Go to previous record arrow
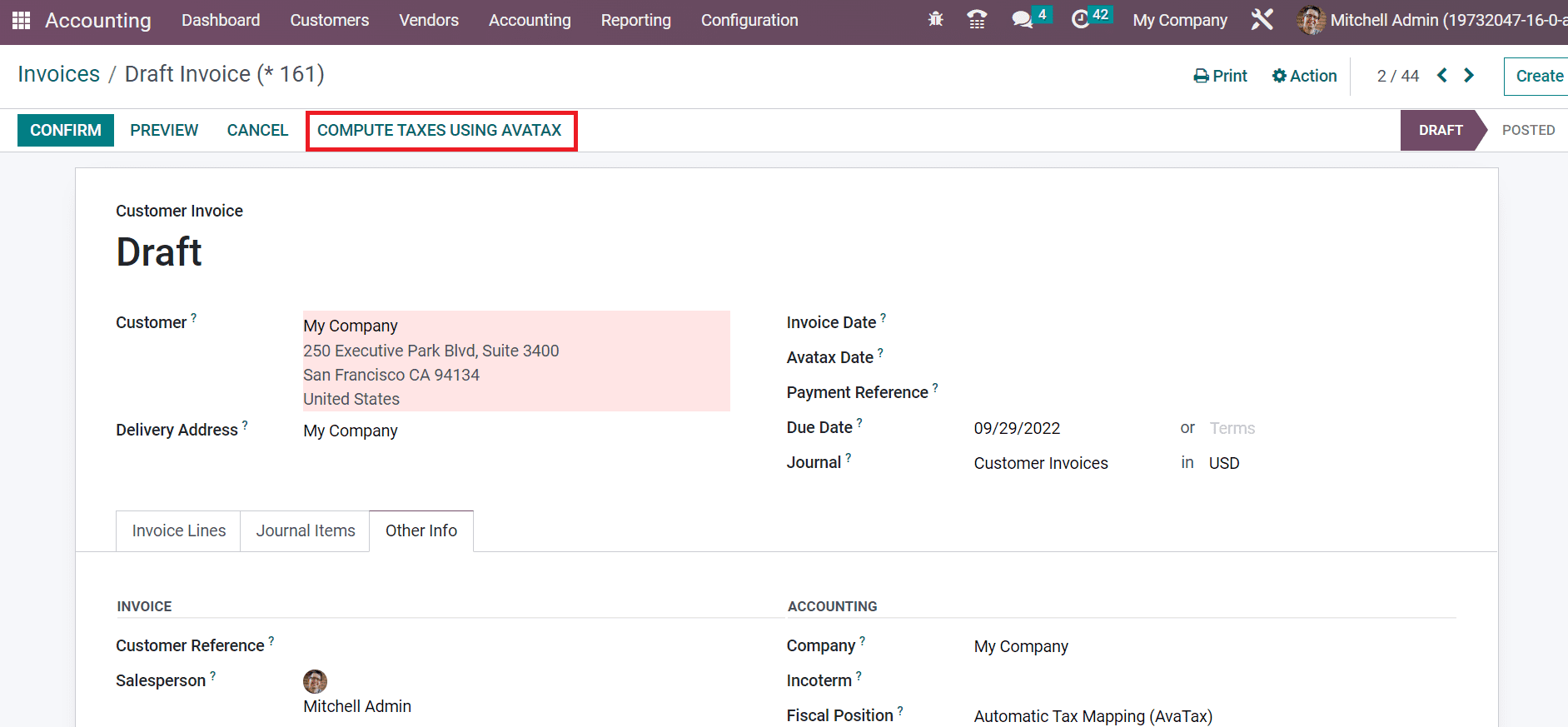 pos(1442,76)
